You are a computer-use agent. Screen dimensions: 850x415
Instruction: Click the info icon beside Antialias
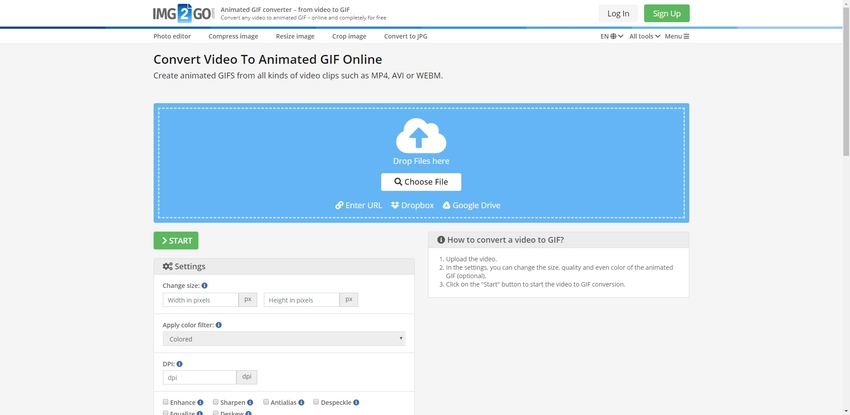pos(301,403)
